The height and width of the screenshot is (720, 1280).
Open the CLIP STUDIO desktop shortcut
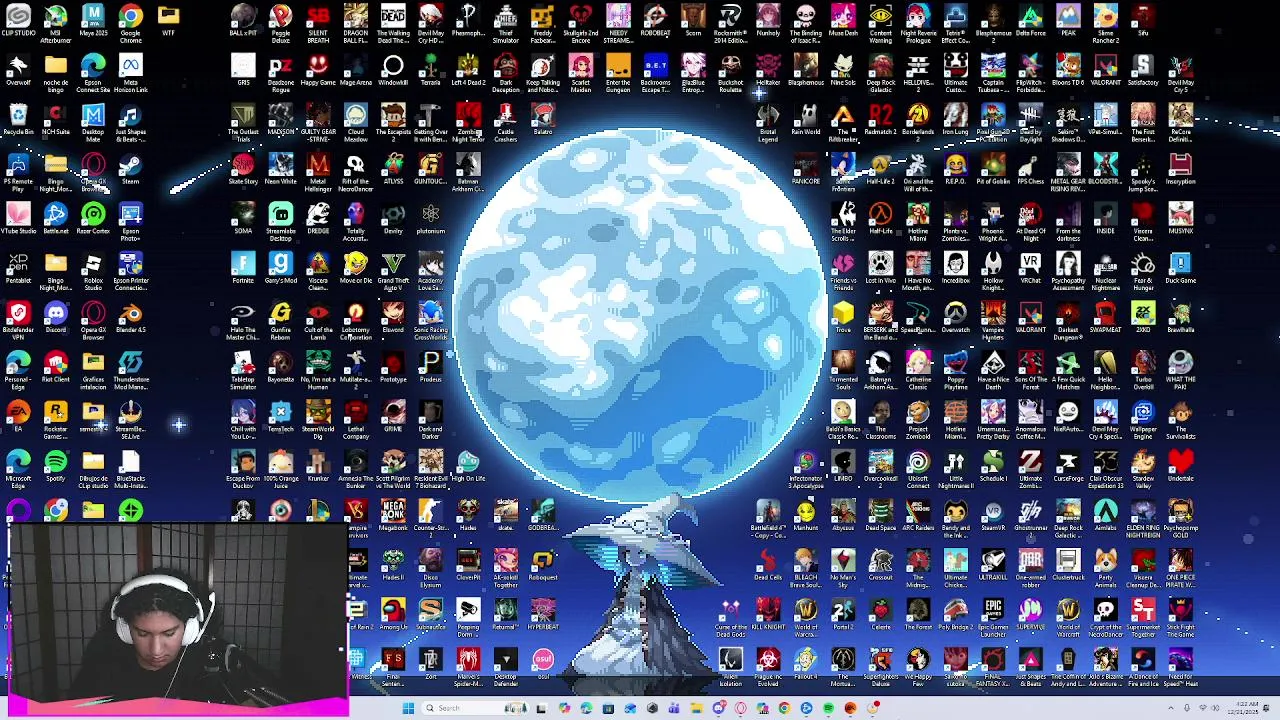(18, 21)
